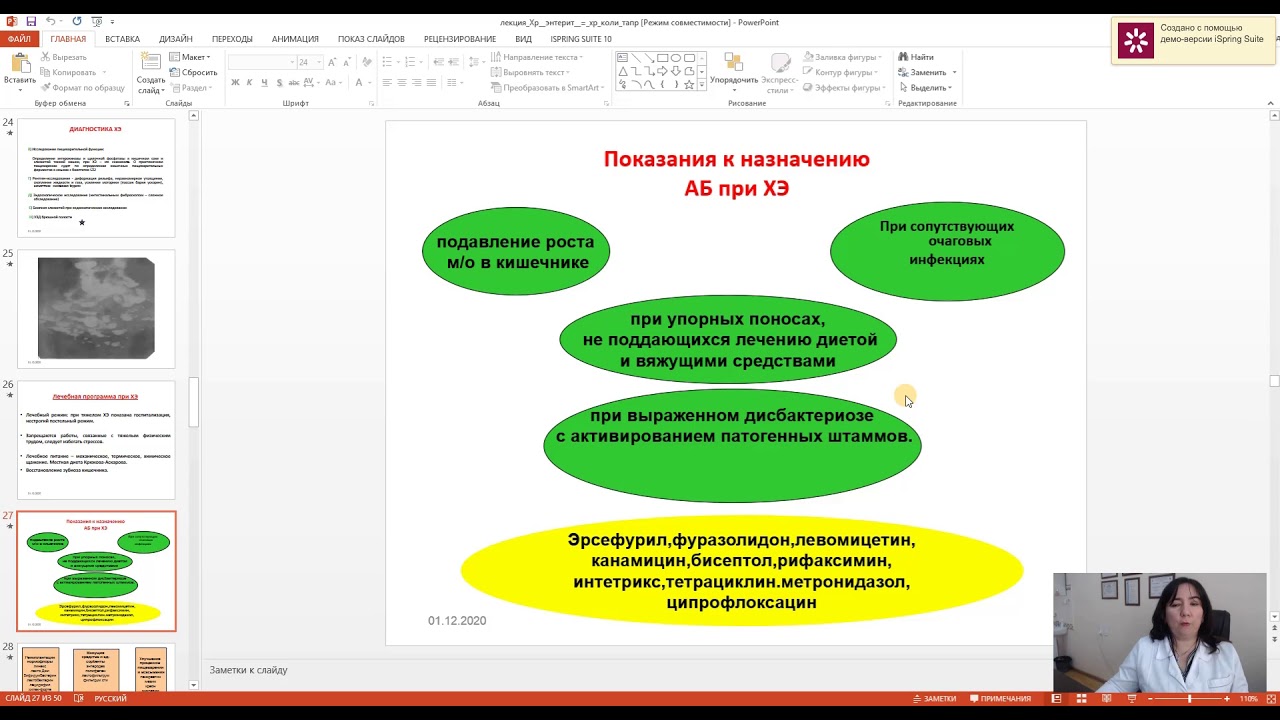Toggle strikethrough (abc) formatting
Viewport: 1280px width, 720px height.
click(292, 82)
